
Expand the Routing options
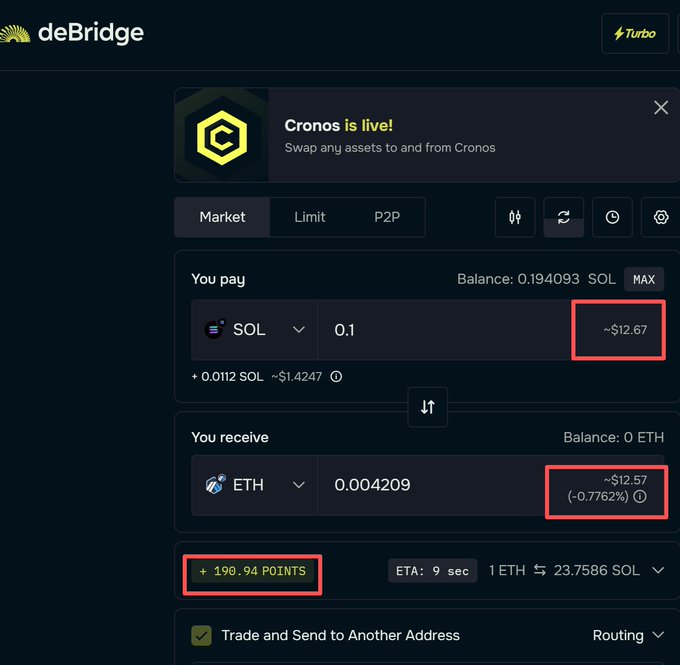[x=629, y=635]
